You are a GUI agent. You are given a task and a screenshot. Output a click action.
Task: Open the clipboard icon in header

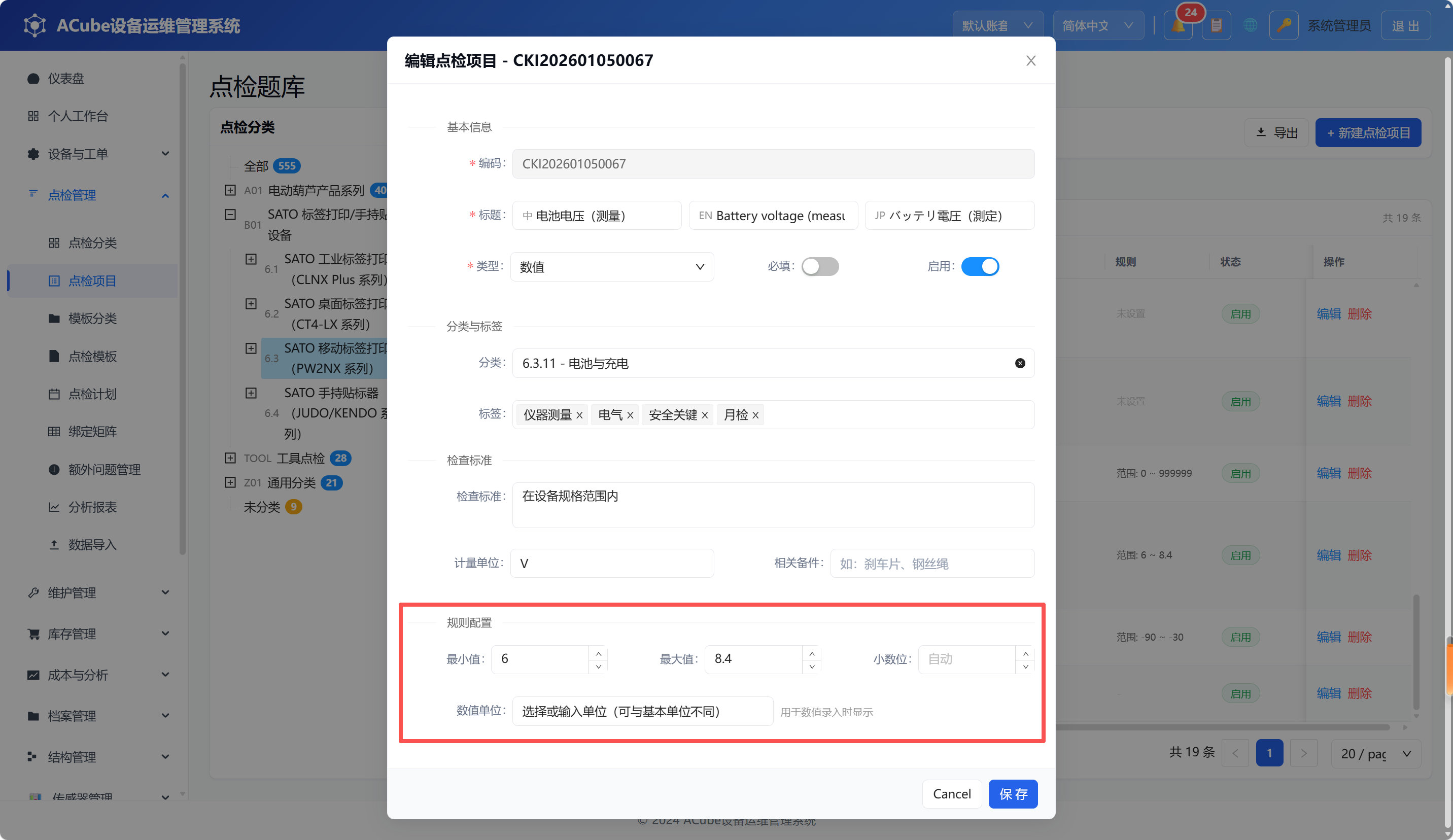(1216, 26)
